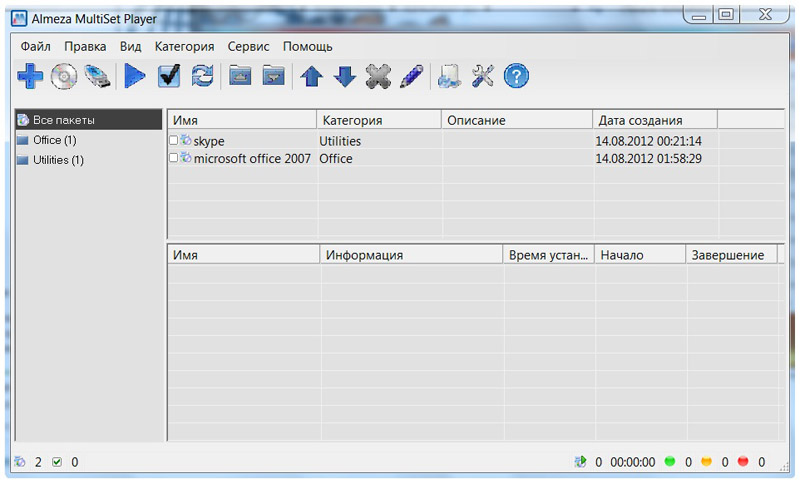Open settings with wrench and screwdriver icon
Image resolution: width=800 pixels, height=484 pixels.
pos(483,77)
